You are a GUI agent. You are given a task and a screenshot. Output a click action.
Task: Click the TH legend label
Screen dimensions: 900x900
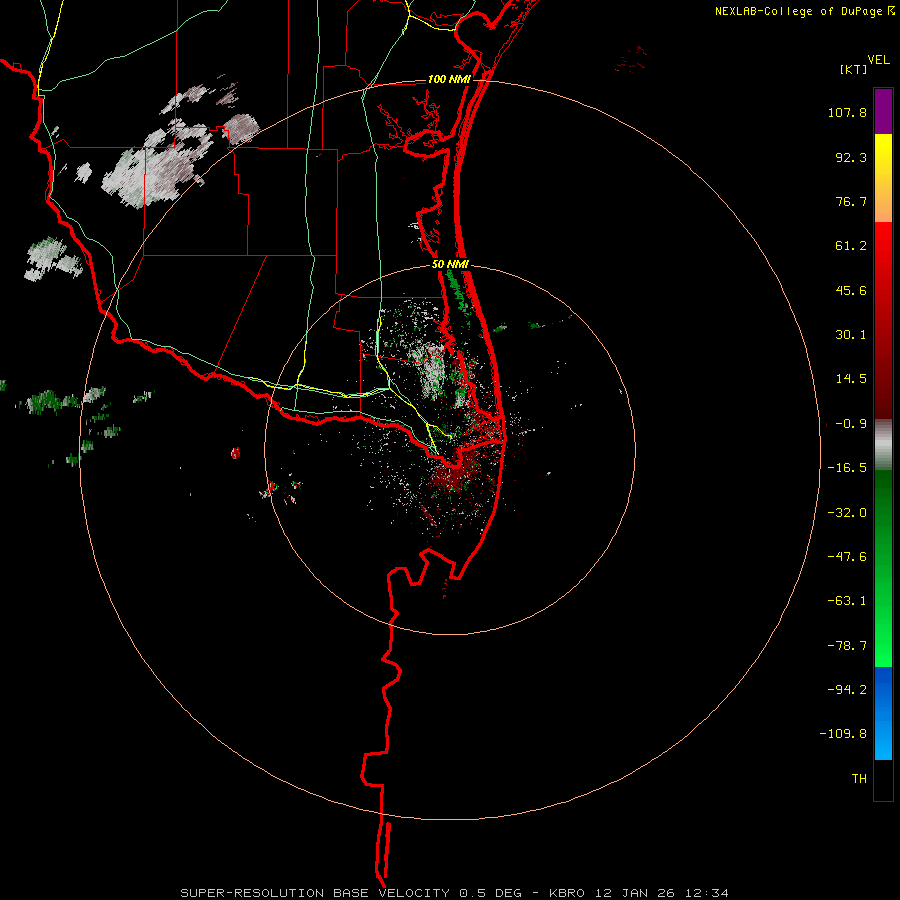pyautogui.click(x=859, y=778)
